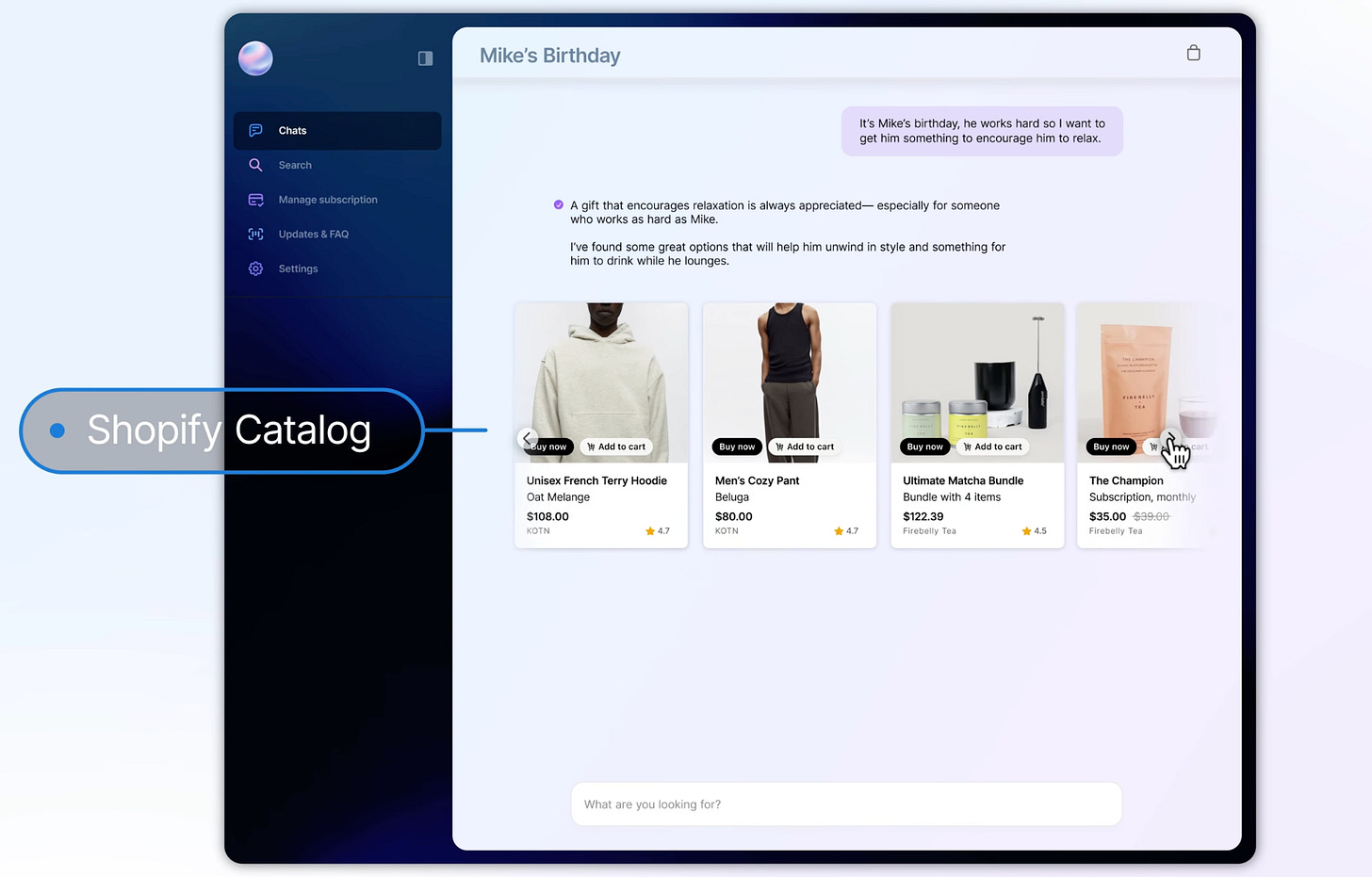1372x877 pixels.
Task: Open the shopping bag cart icon
Action: (x=1194, y=53)
